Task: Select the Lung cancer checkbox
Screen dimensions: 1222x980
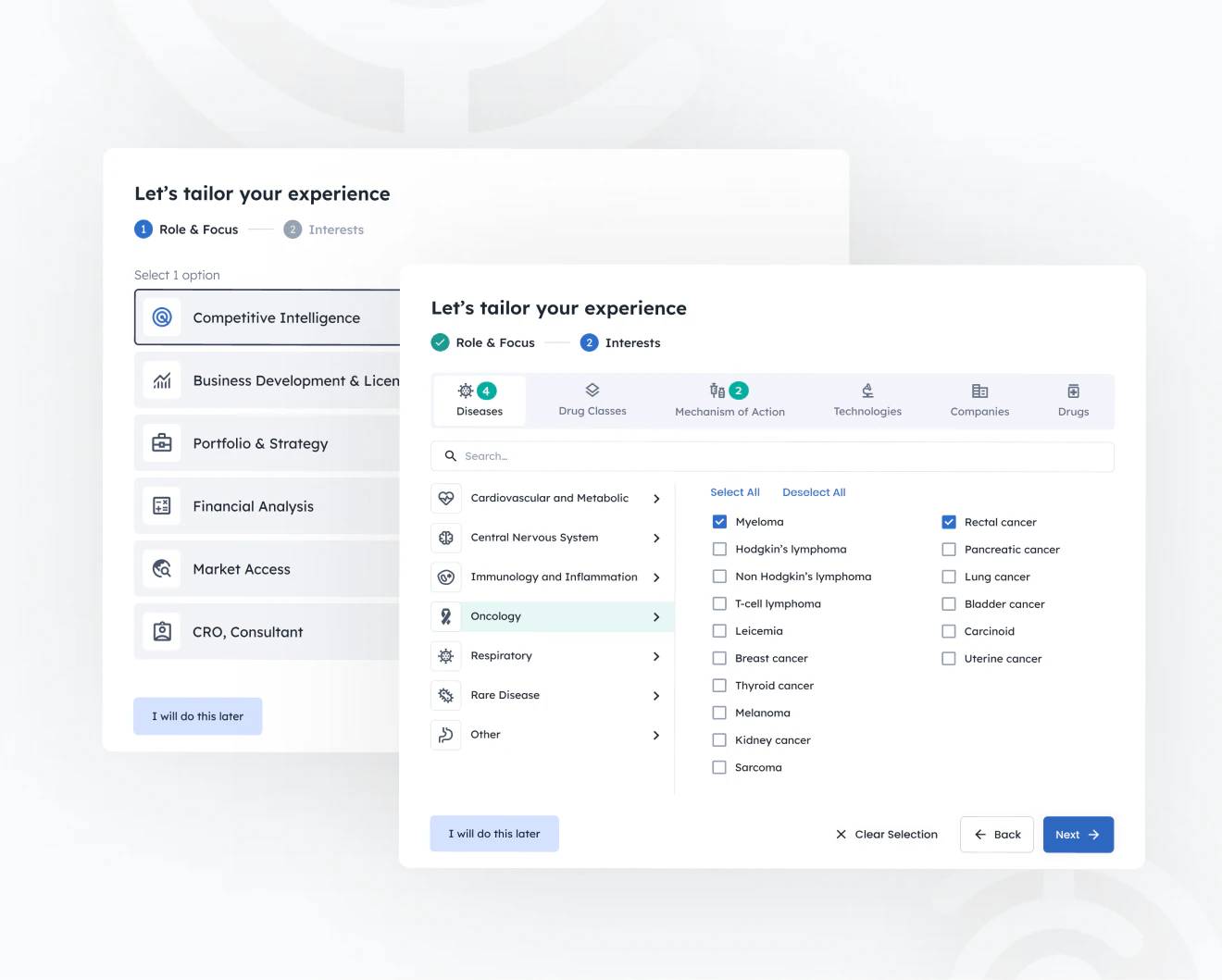Action: pyautogui.click(x=949, y=577)
